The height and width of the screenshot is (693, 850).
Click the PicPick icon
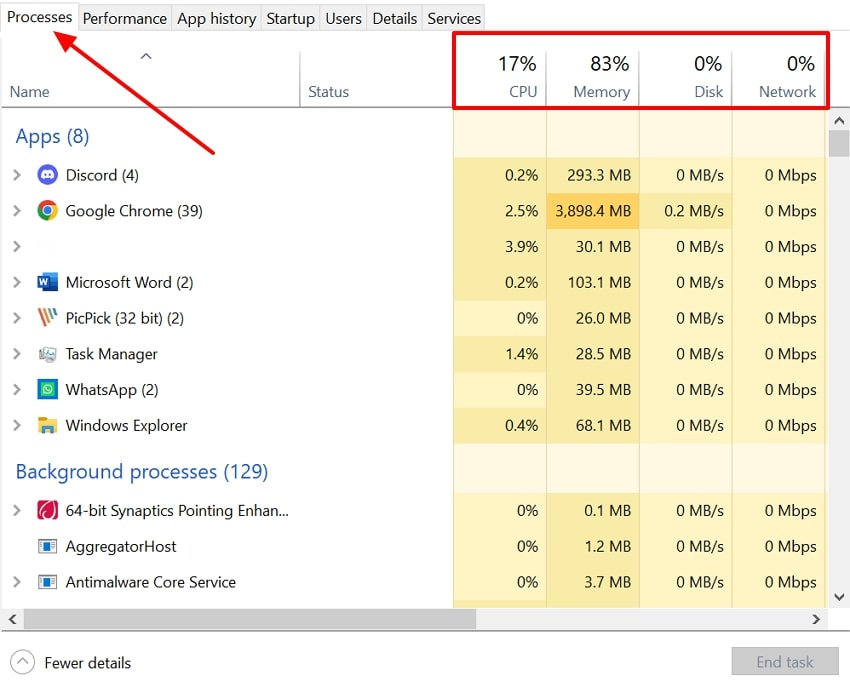pyautogui.click(x=47, y=318)
